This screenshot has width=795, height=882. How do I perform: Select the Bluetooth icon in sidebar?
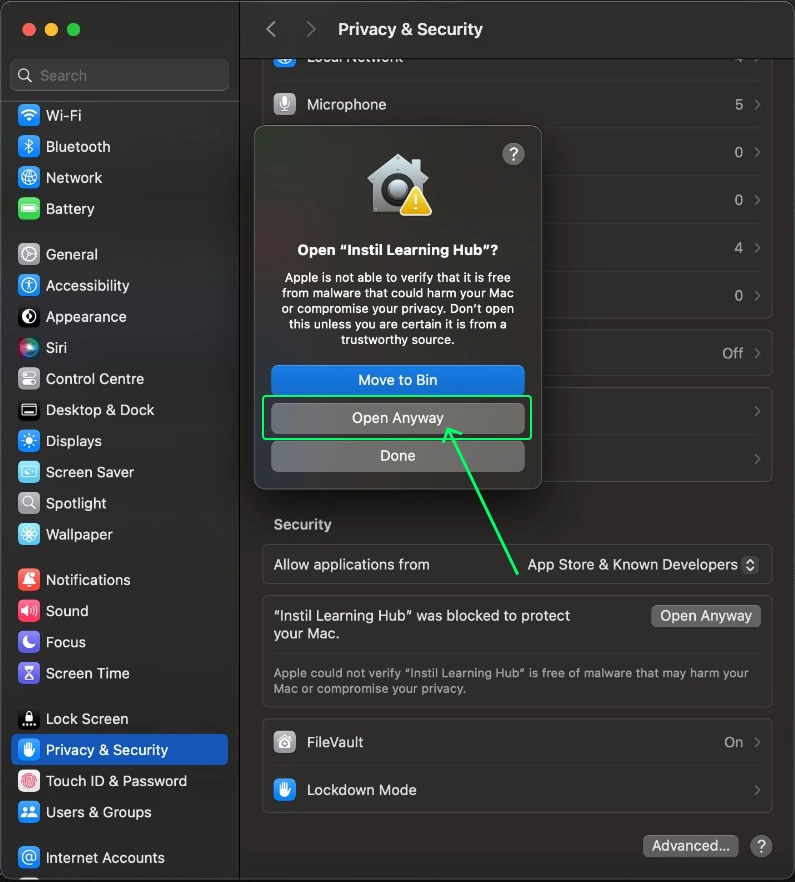tap(29, 146)
